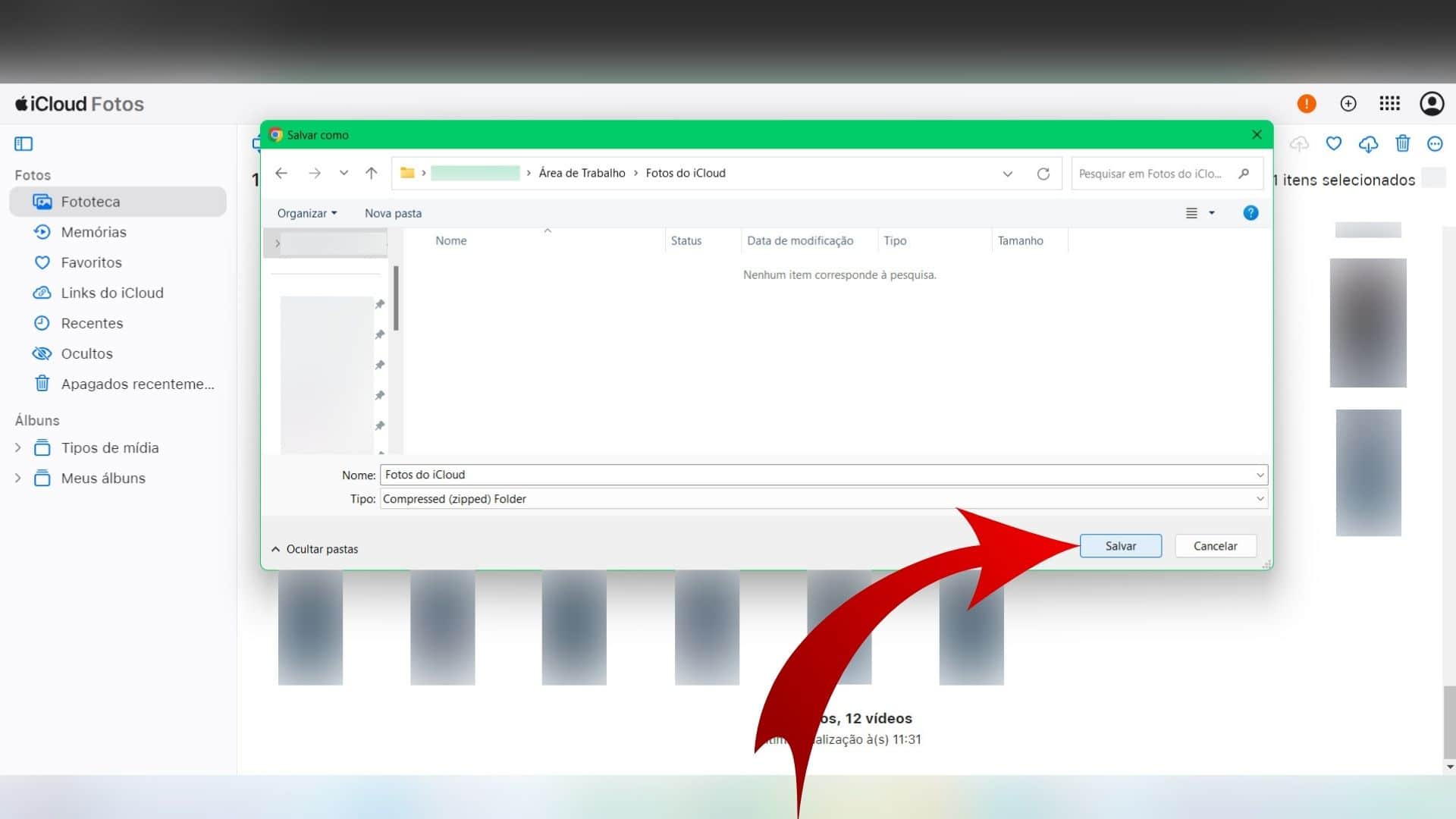
Task: Click the iCloud Fotos logo
Action: [80, 104]
